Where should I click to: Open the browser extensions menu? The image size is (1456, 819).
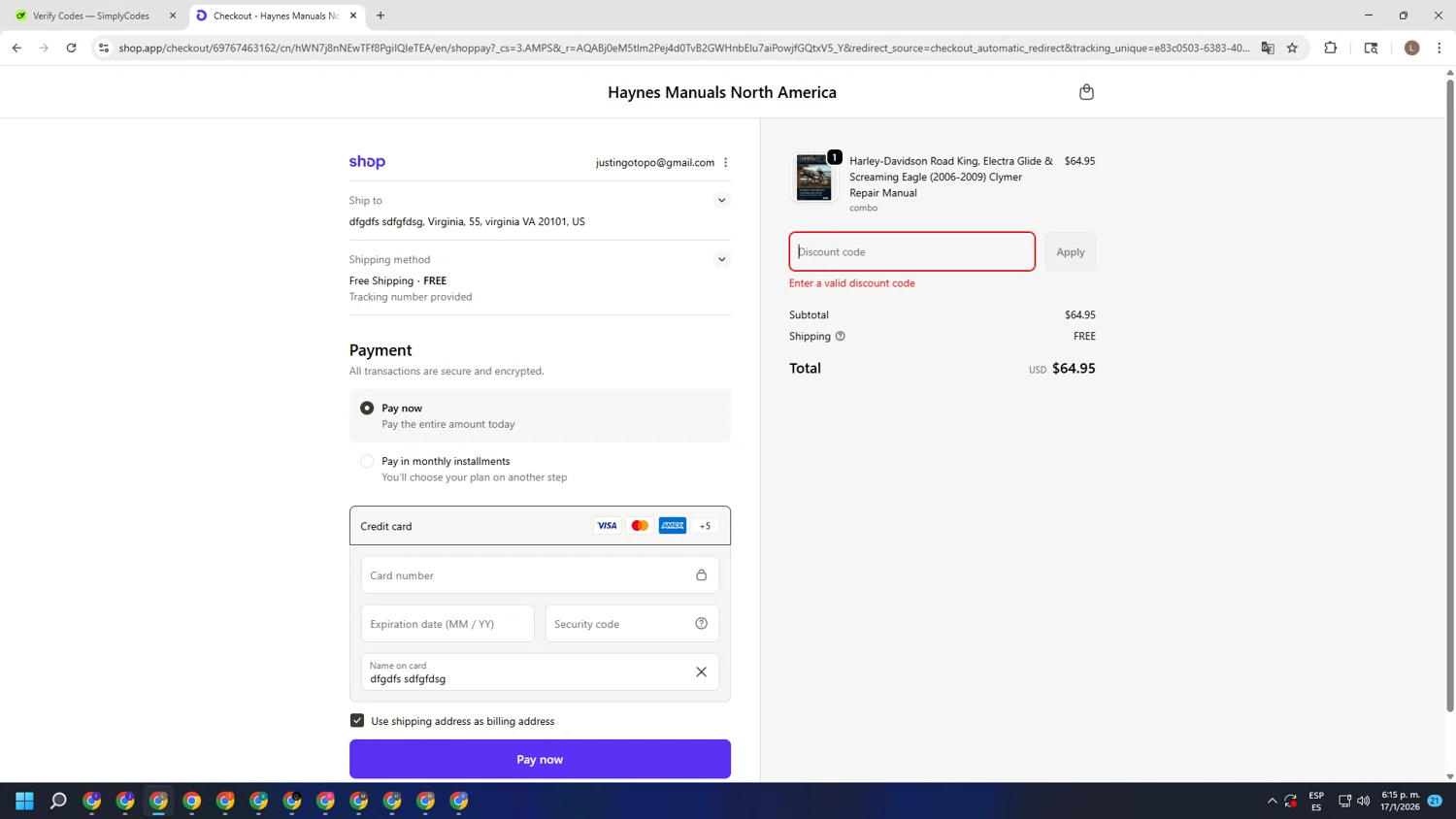[x=1331, y=48]
